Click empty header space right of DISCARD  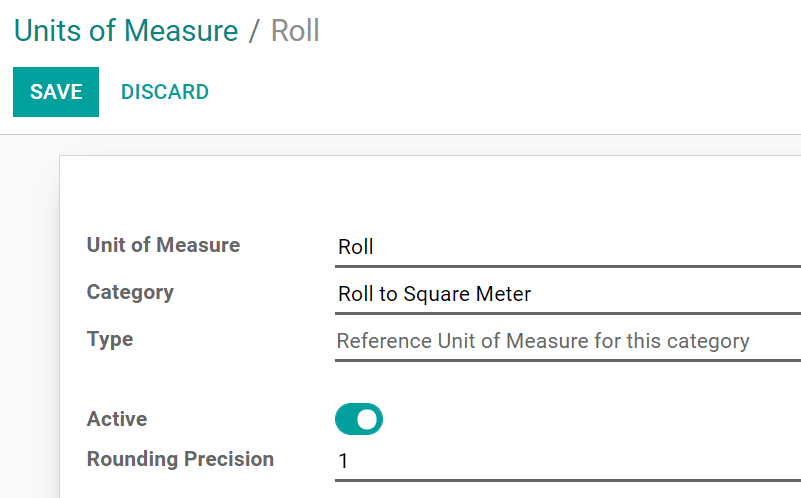[500, 92]
